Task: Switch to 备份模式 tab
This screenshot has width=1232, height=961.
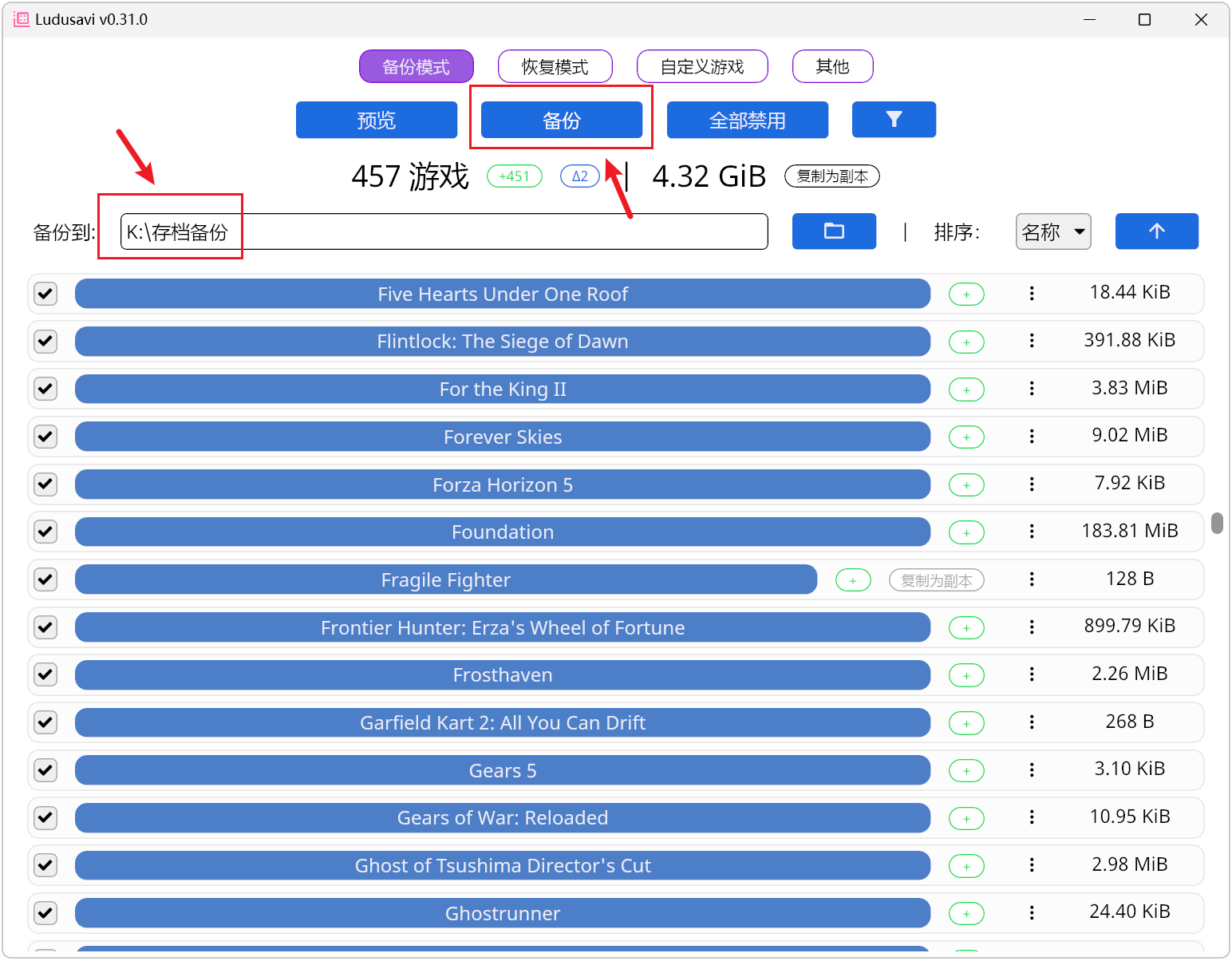Action: (x=417, y=66)
